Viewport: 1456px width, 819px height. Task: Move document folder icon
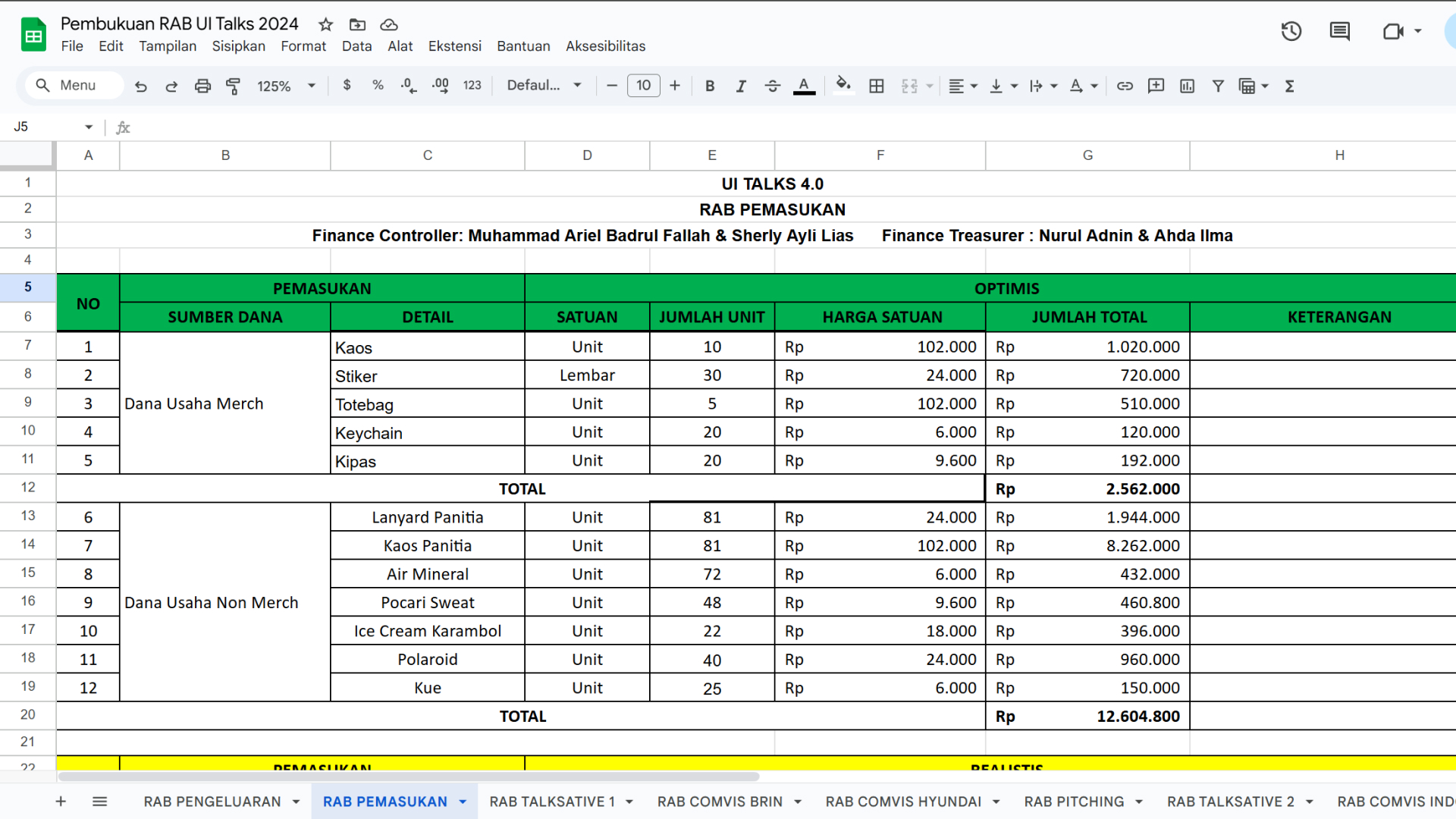point(357,24)
